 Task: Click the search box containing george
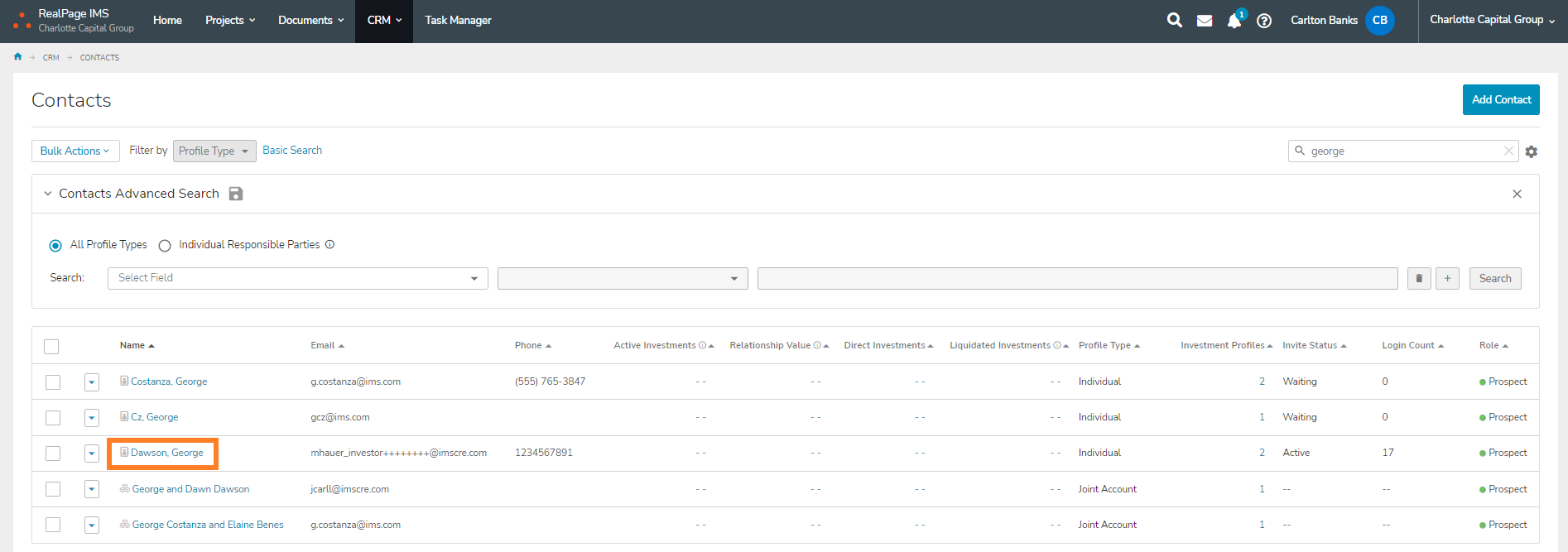1402,151
